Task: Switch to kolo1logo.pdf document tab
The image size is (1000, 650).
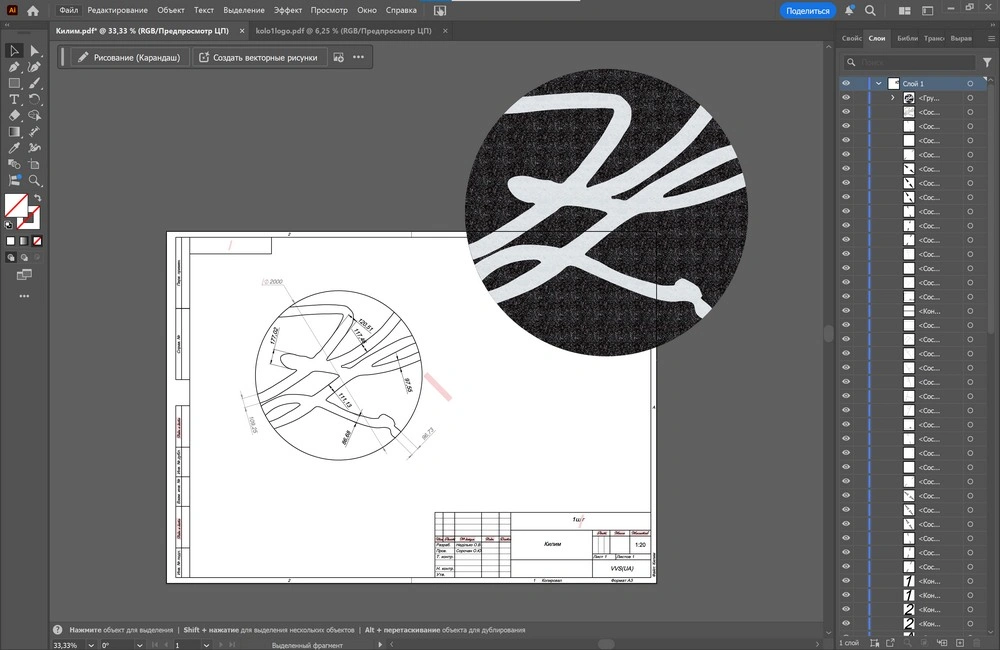Action: point(342,32)
